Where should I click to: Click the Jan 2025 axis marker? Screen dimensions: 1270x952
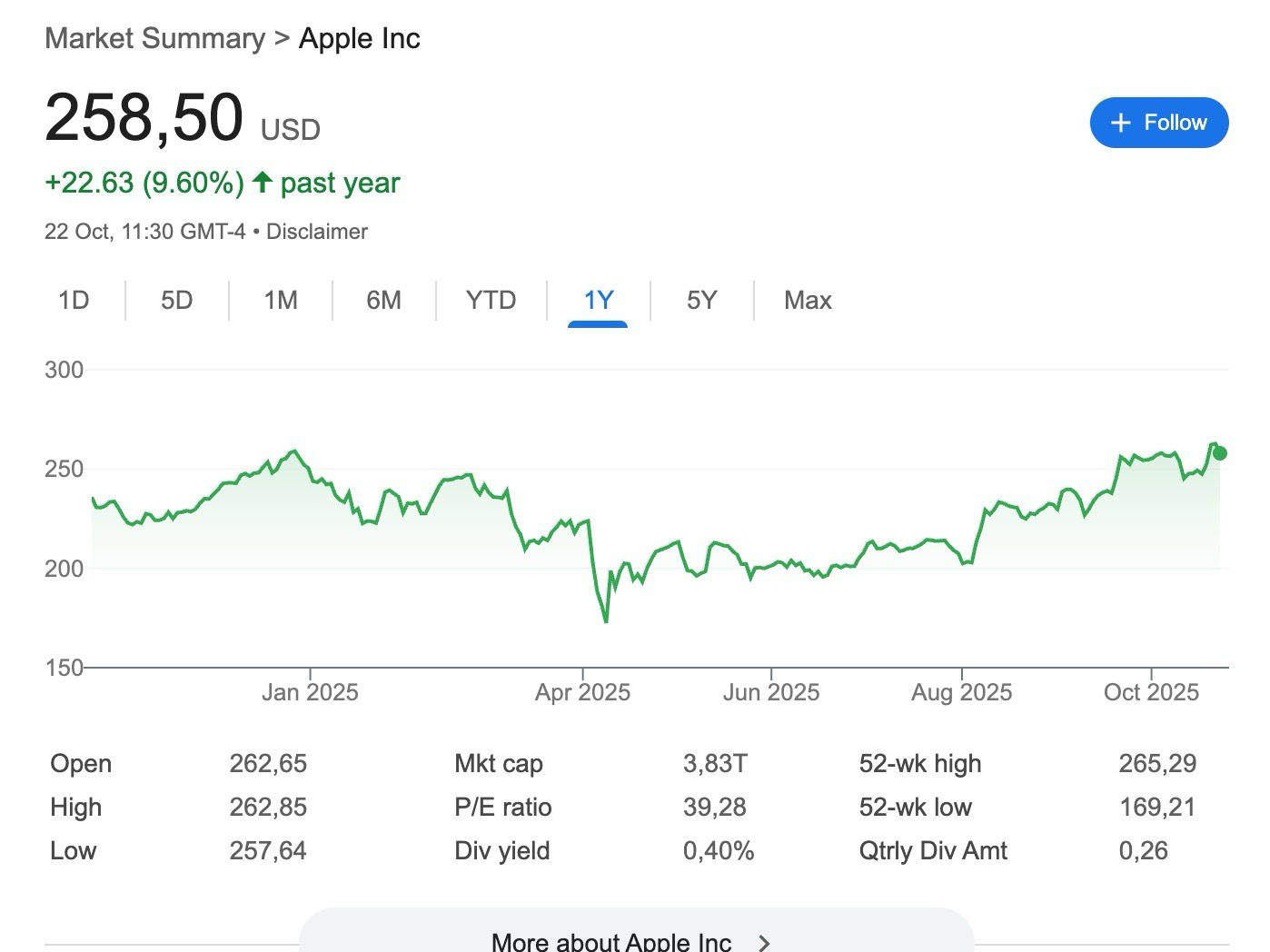click(x=310, y=692)
